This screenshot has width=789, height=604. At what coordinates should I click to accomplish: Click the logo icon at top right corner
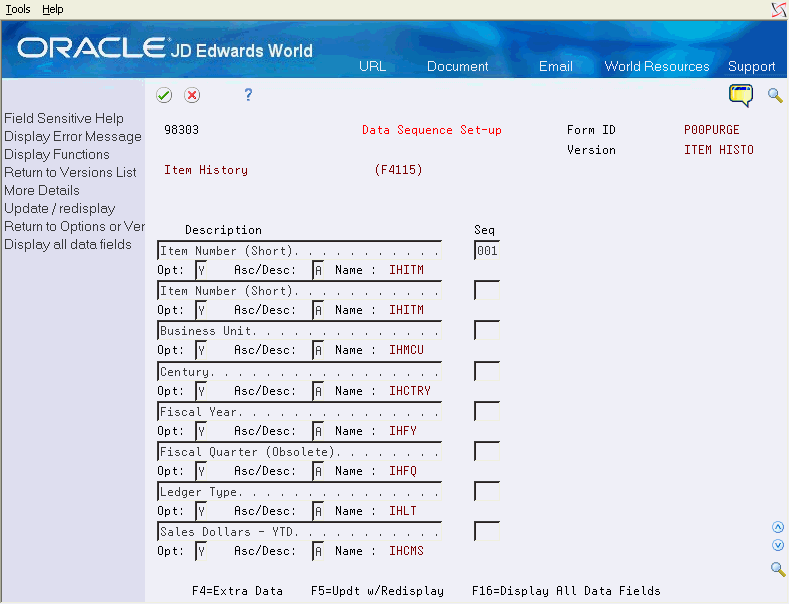[x=779, y=10]
